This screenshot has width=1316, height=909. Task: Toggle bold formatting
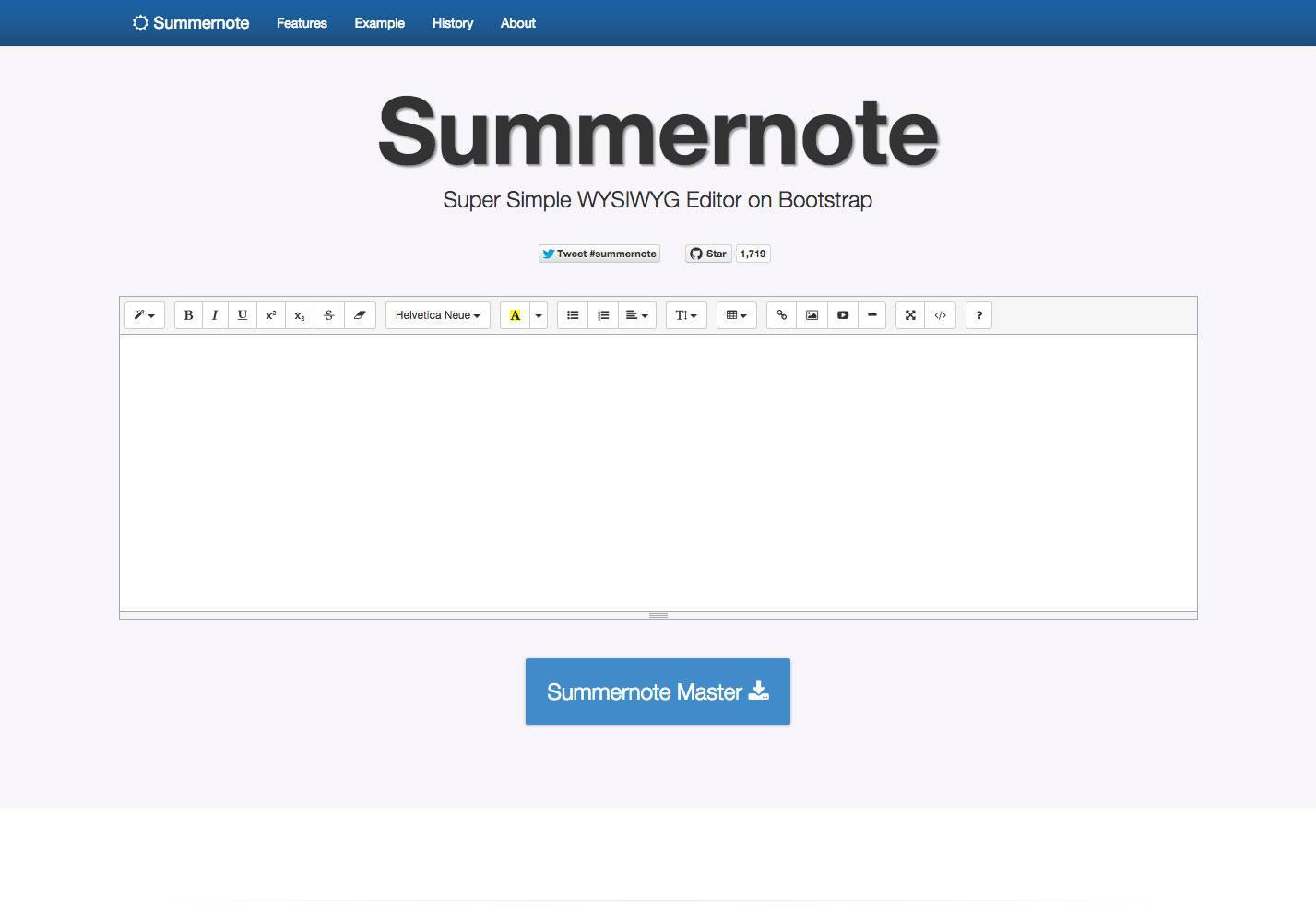point(188,315)
